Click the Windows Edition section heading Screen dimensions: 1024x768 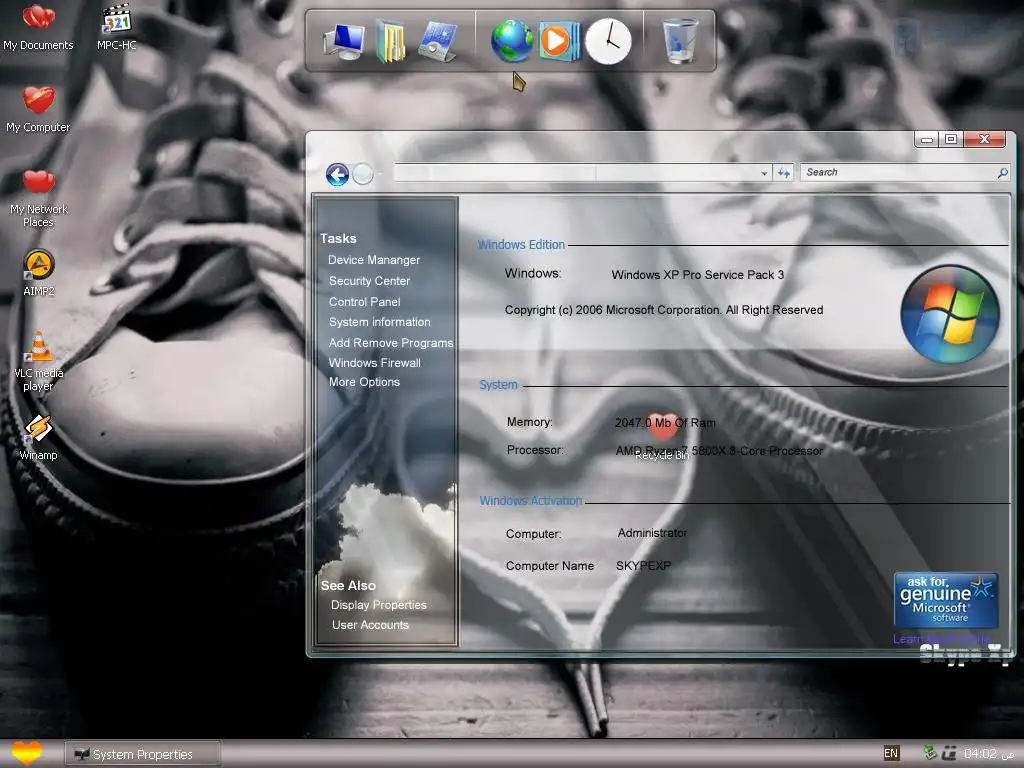tap(521, 245)
